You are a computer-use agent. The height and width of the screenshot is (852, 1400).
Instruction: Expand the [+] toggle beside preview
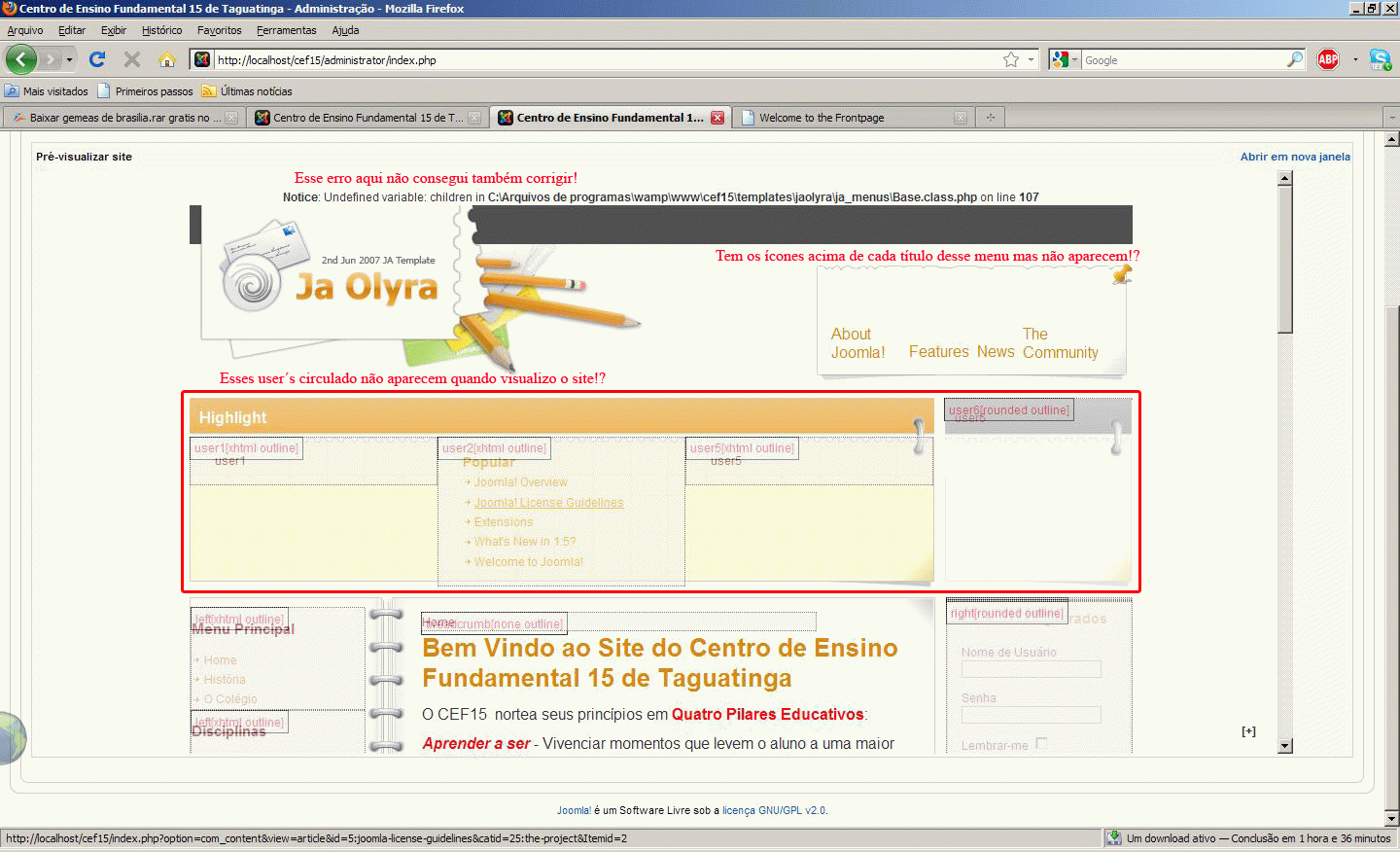pyautogui.click(x=1248, y=731)
